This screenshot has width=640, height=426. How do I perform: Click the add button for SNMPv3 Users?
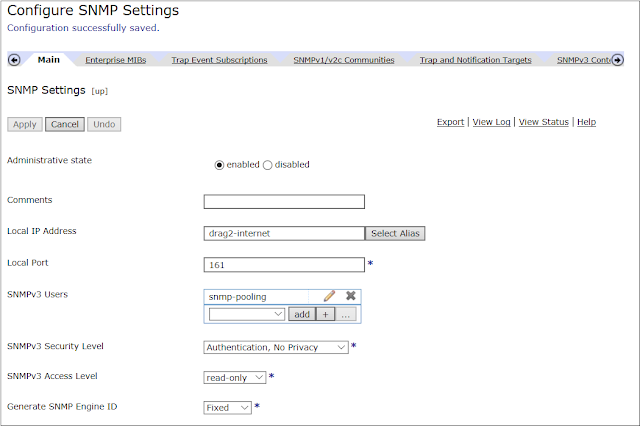click(301, 314)
